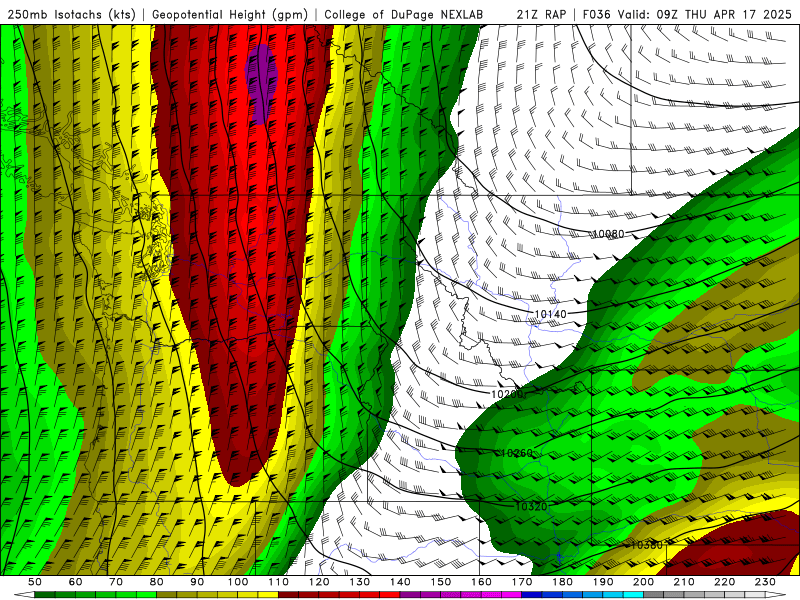The width and height of the screenshot is (800, 600).
Task: Click the 190 value on the color scale
Action: 603,582
